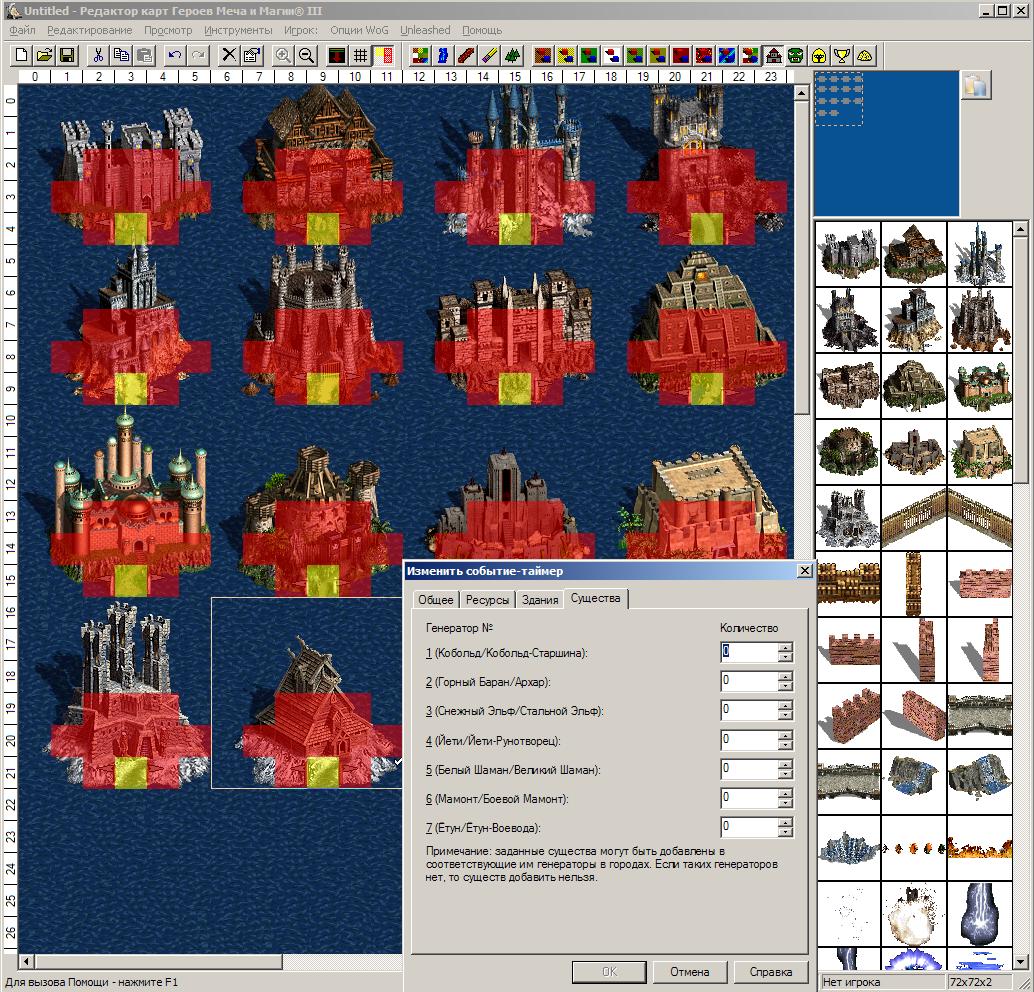Open the Опции WoG menu
This screenshot has width=1034, height=992.
359,30
